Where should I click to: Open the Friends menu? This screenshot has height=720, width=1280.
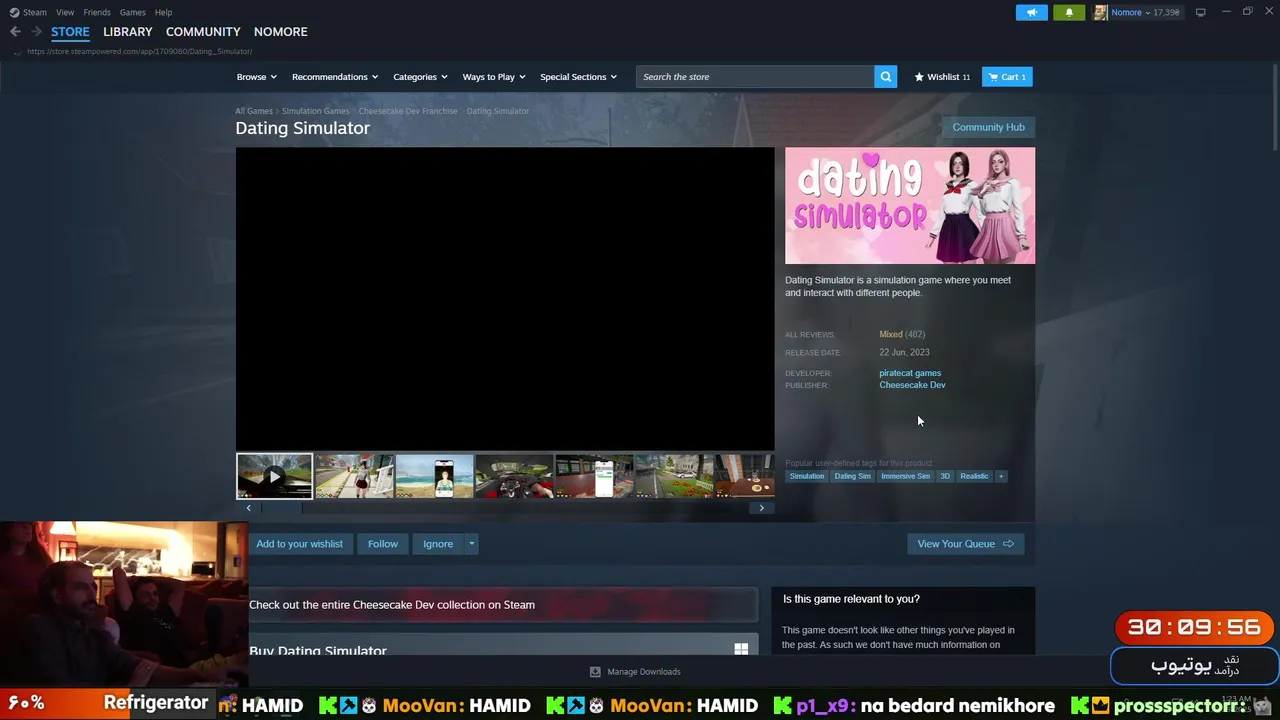tap(97, 12)
